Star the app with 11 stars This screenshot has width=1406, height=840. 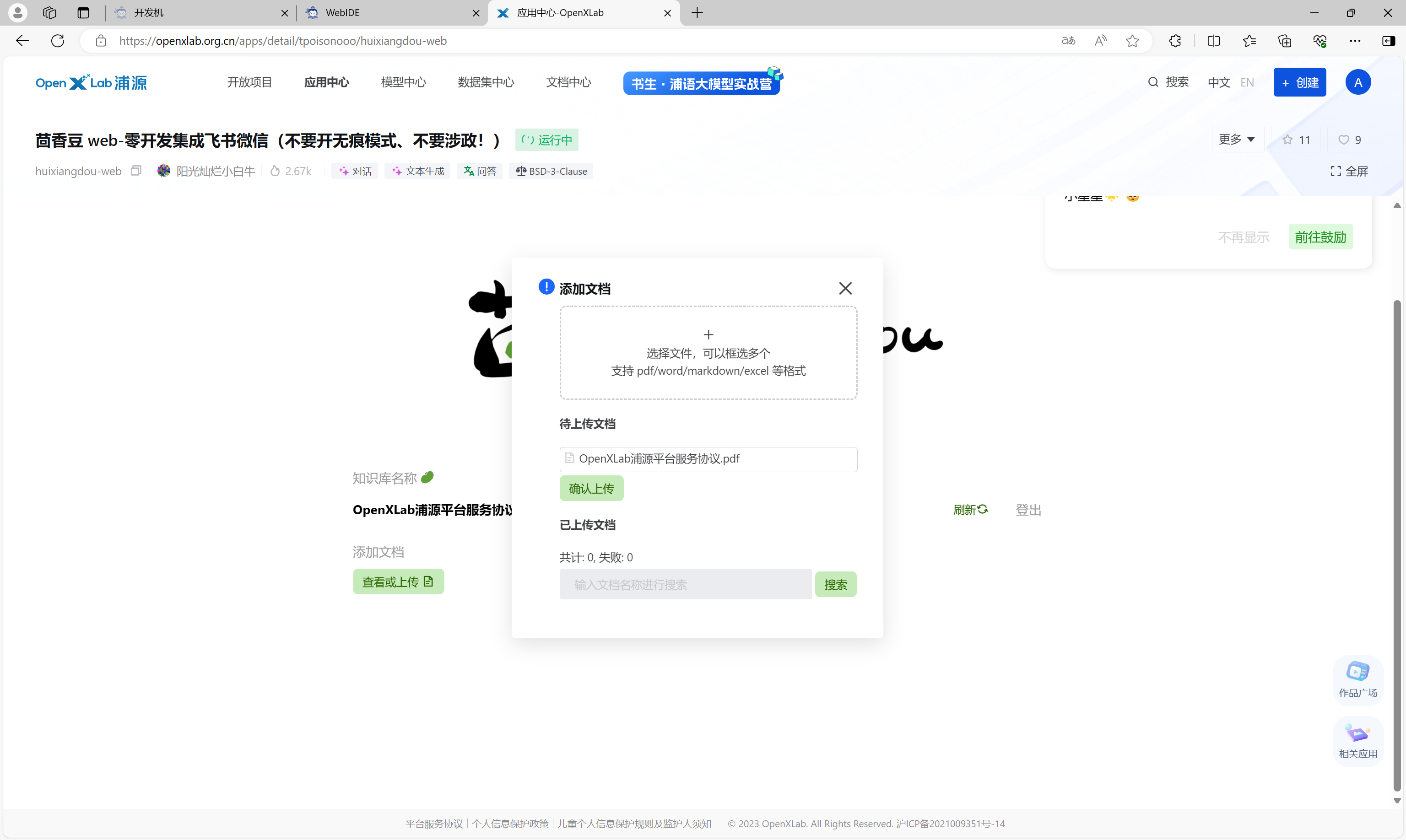1296,140
